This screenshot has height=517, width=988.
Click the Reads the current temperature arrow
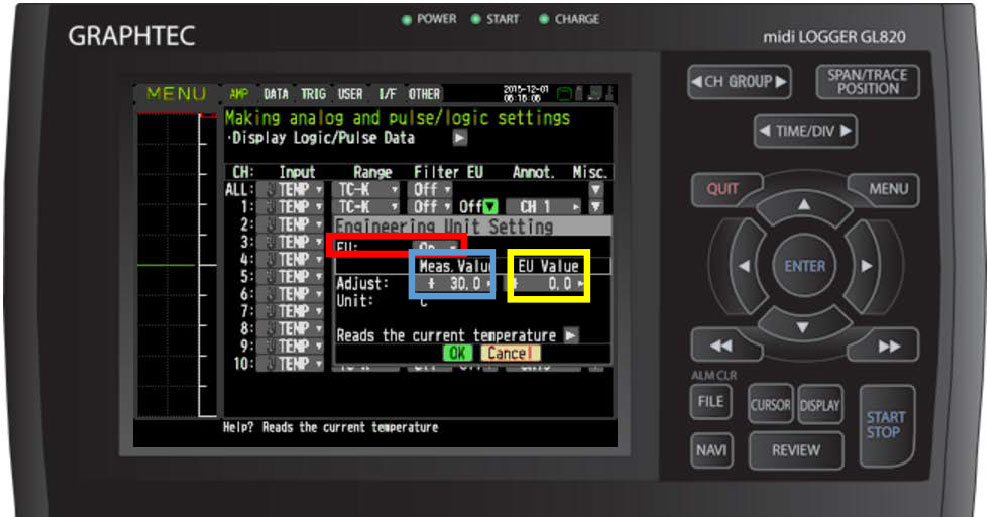[x=570, y=335]
